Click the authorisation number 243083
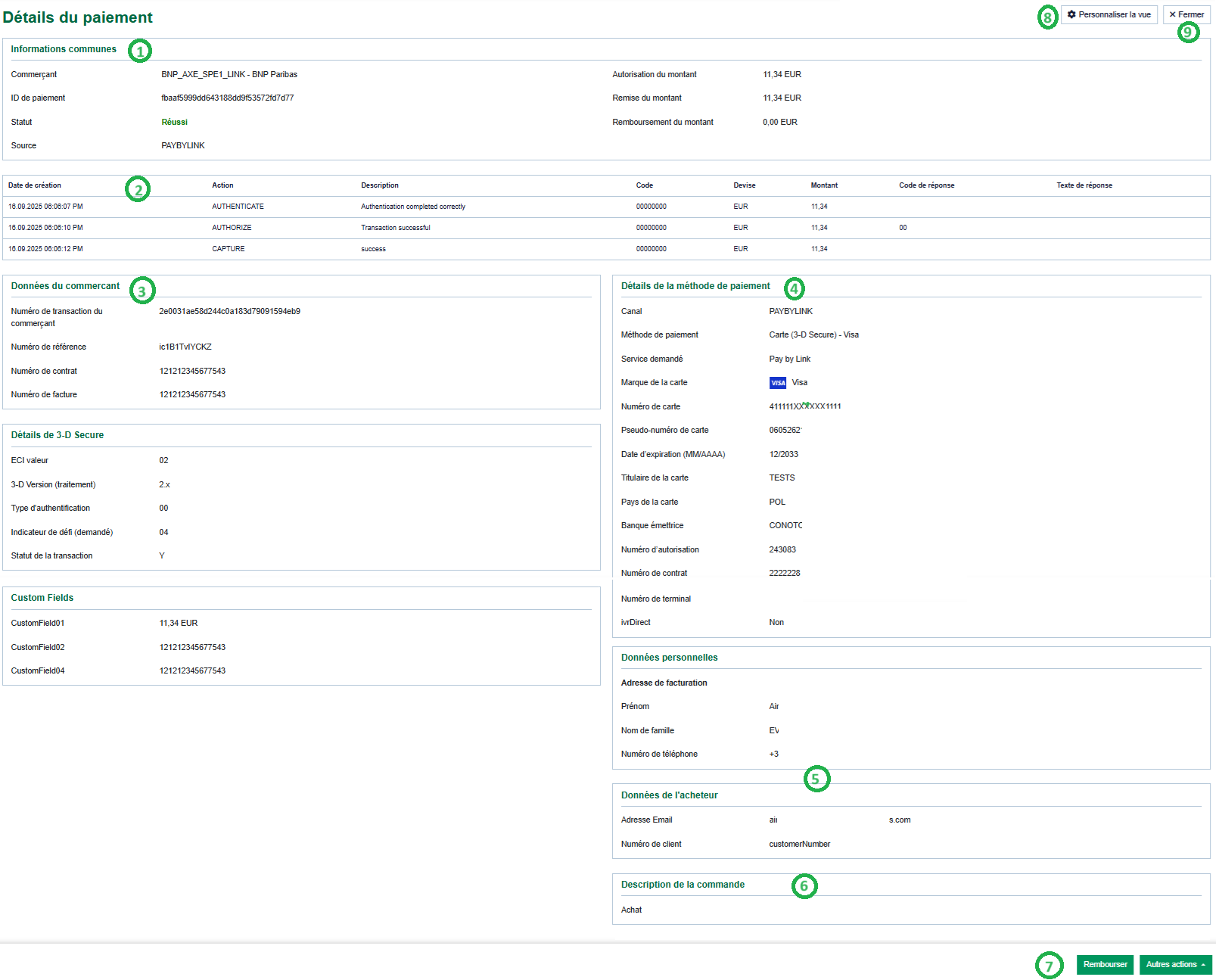Screen dimensions: 1216x980 (x=782, y=549)
